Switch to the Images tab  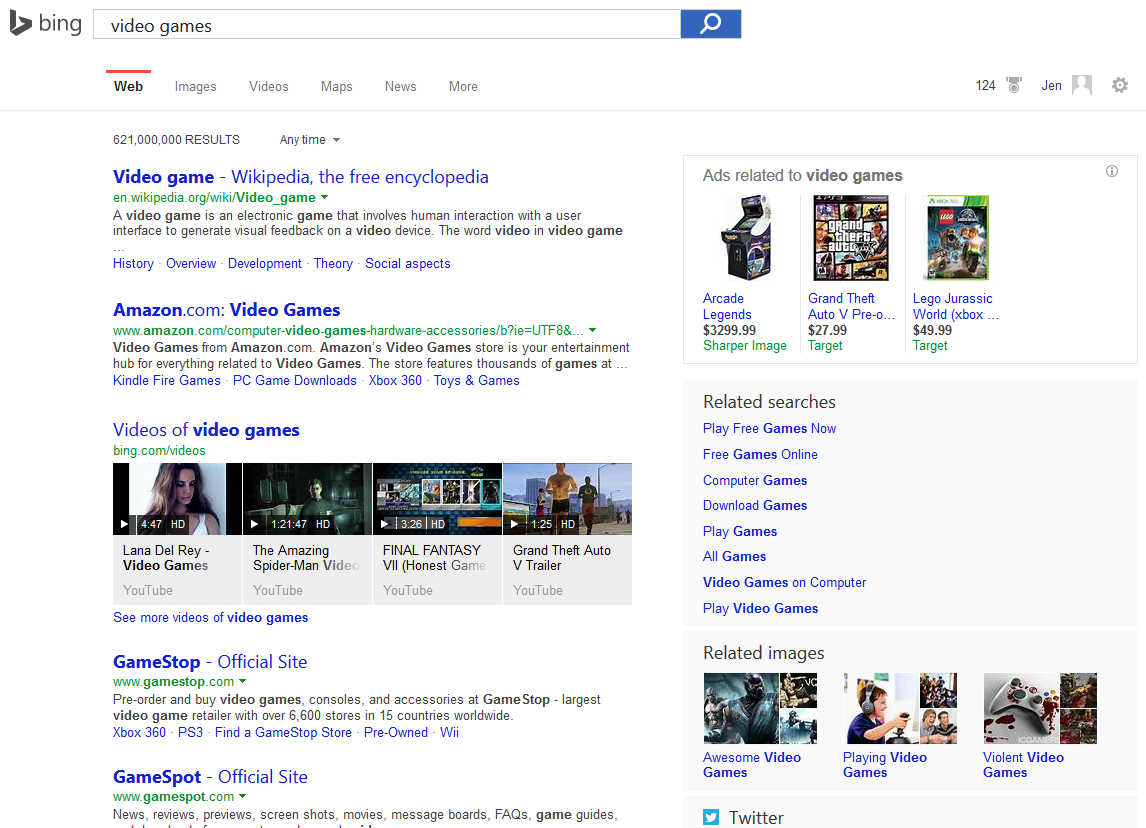point(195,87)
